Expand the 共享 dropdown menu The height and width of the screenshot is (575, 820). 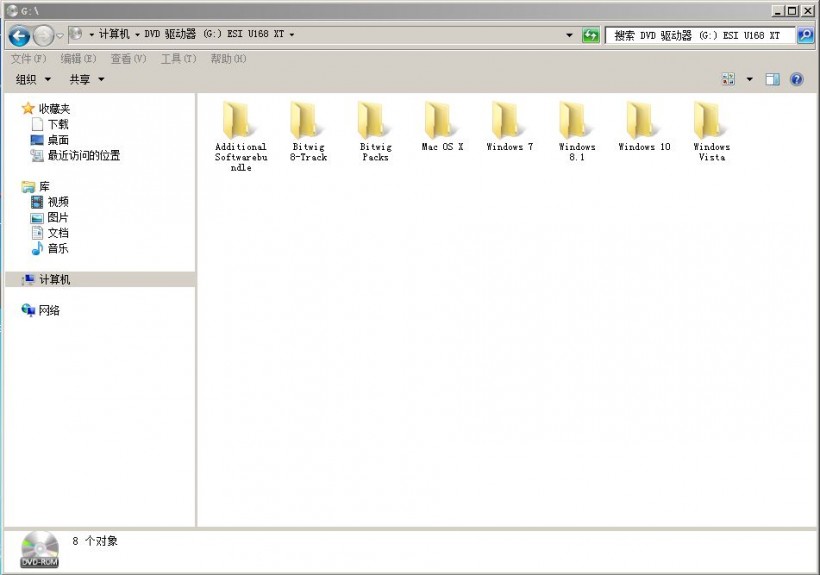[86, 79]
